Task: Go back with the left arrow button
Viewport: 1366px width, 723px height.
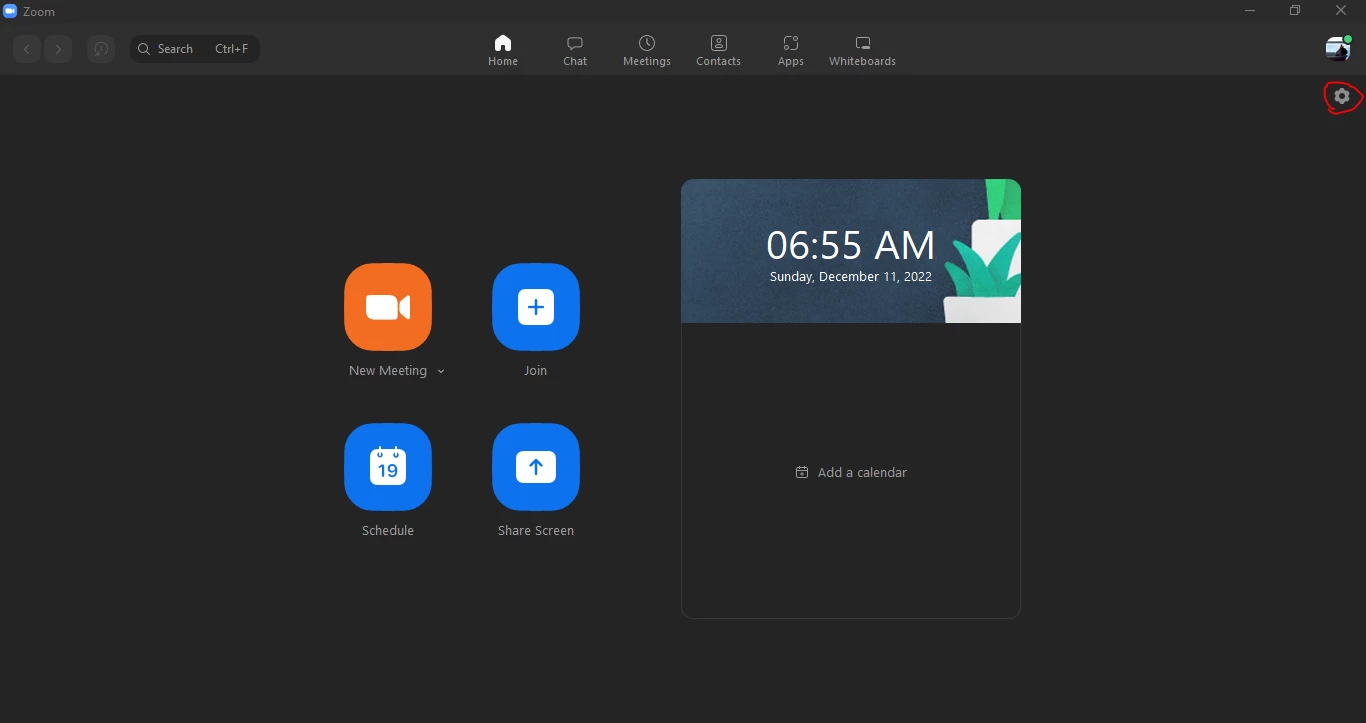Action: coord(27,49)
